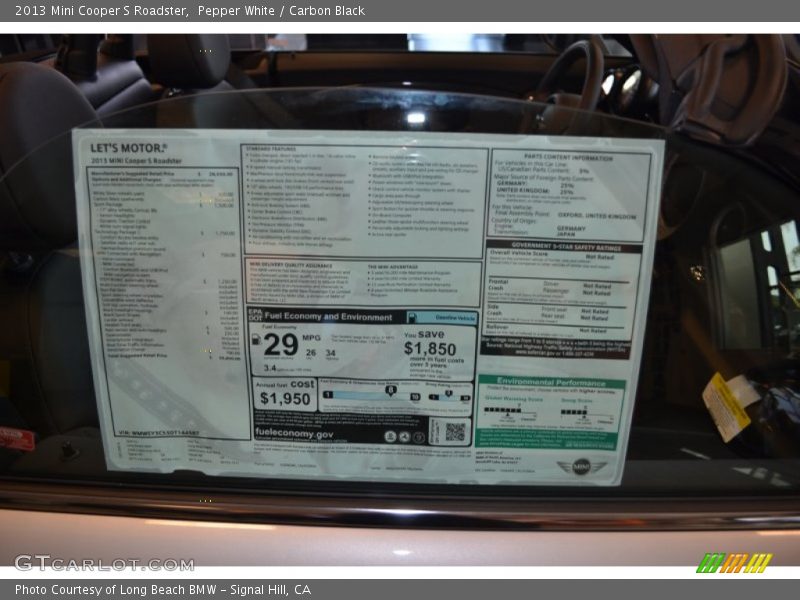Click the round agency seals near fueleconomy.gov
Screen dimensions: 800x600
404,436
